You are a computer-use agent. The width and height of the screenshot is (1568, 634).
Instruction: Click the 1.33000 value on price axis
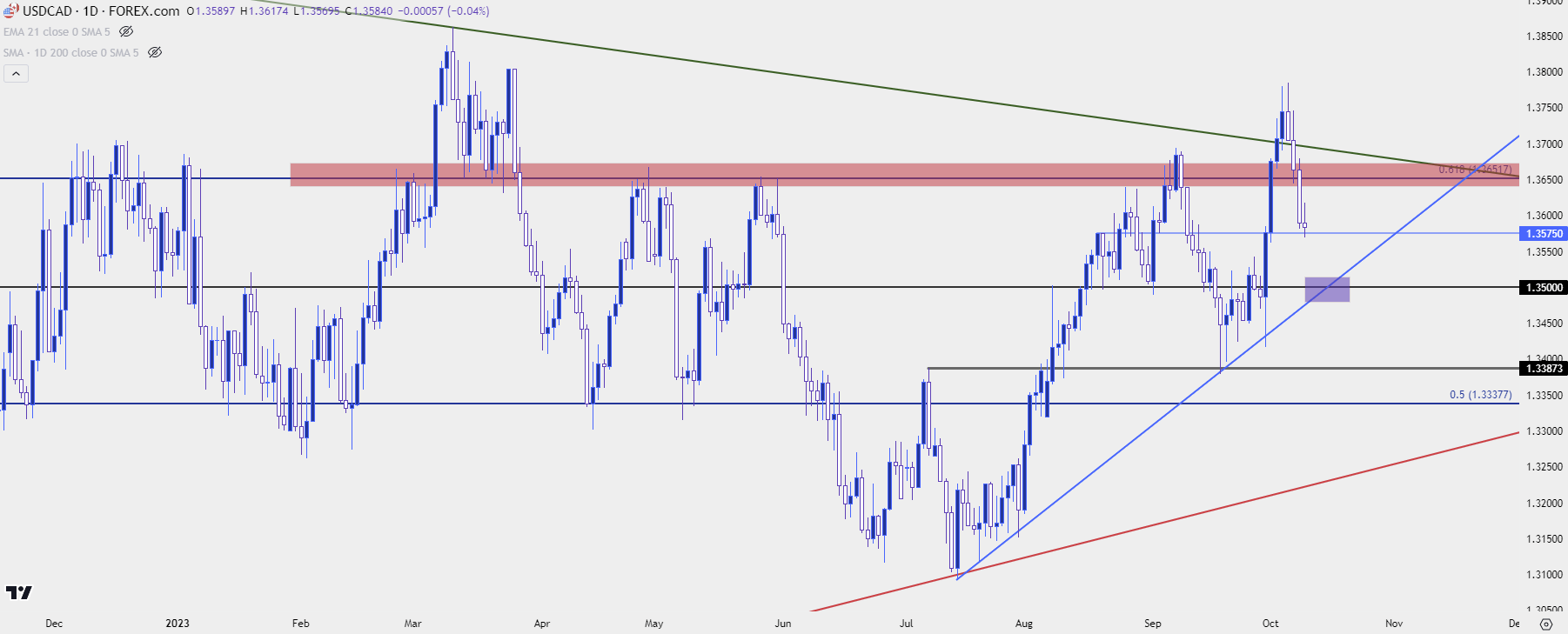[1545, 431]
